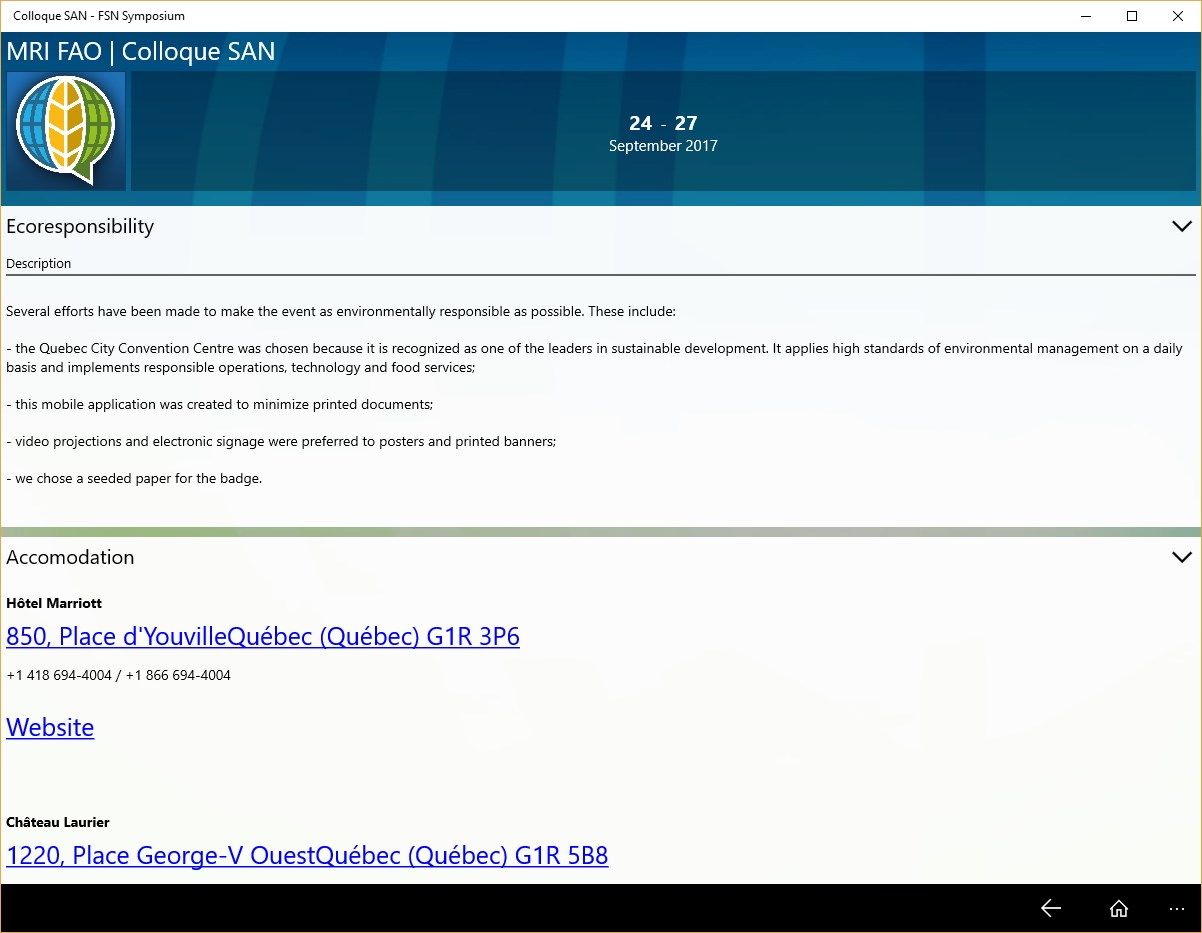Click the Marriott phone number text
This screenshot has width=1202, height=933.
point(118,675)
